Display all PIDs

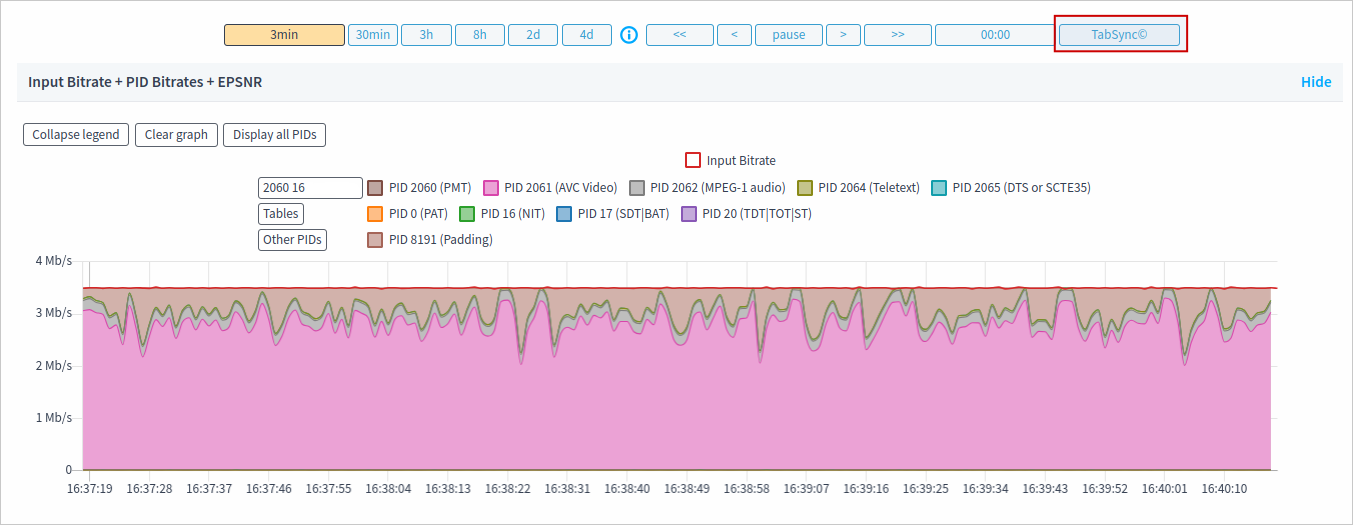point(274,135)
